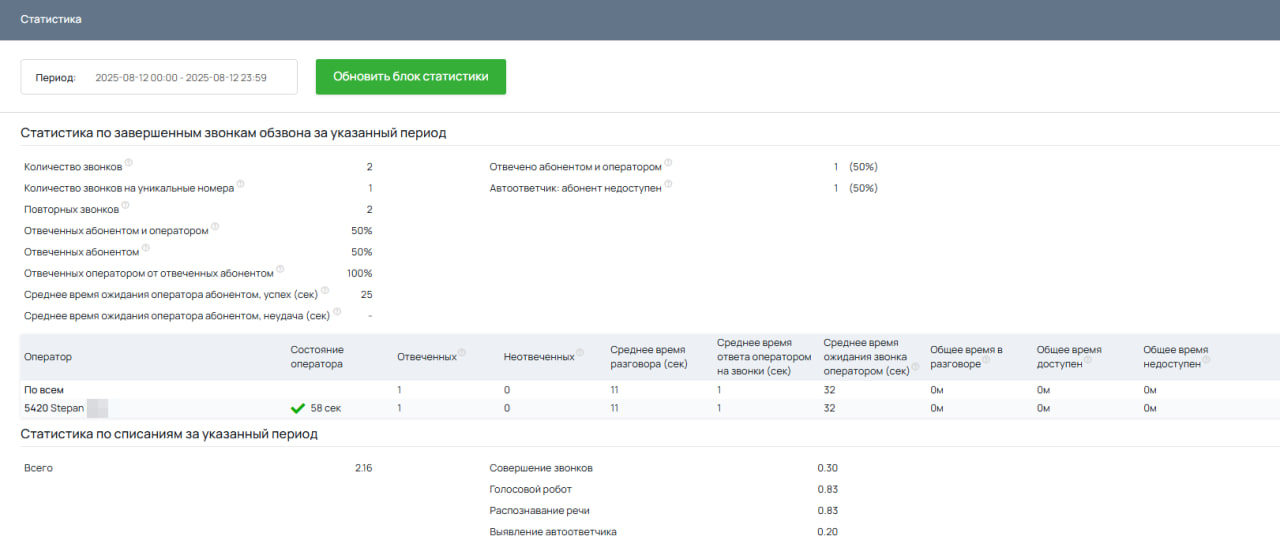Click help icon in "Общее время недоступен" header
Screen dimensions: 1280x551
(1206, 360)
